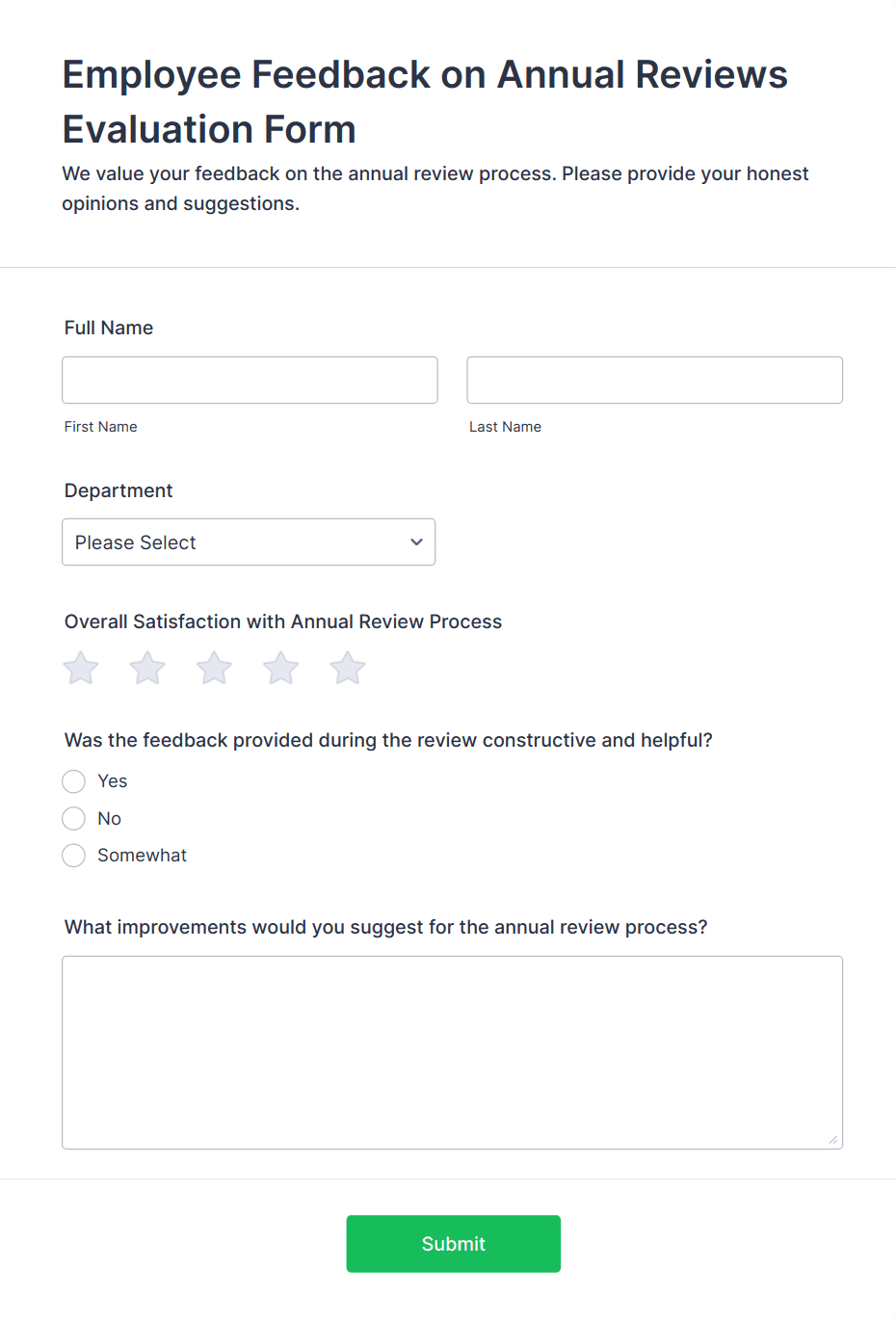This screenshot has height=1320, width=896.
Task: Click the Full Name field label
Action: pyautogui.click(x=108, y=328)
